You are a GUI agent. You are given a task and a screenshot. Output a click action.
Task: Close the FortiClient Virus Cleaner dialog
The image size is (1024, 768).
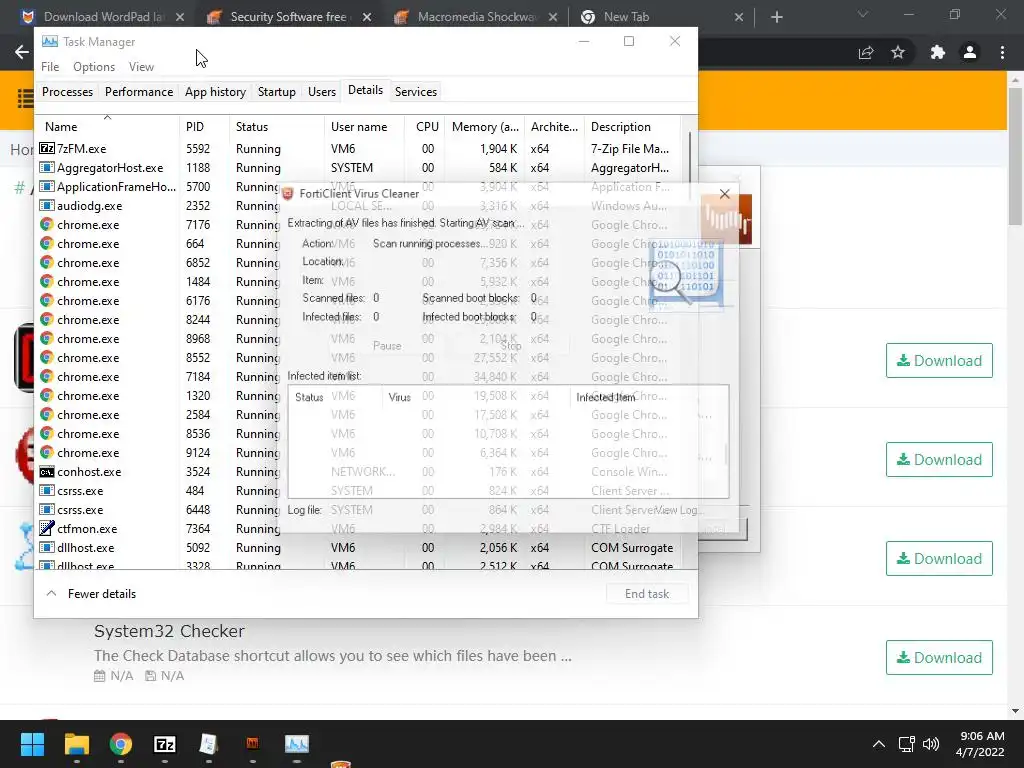[724, 194]
